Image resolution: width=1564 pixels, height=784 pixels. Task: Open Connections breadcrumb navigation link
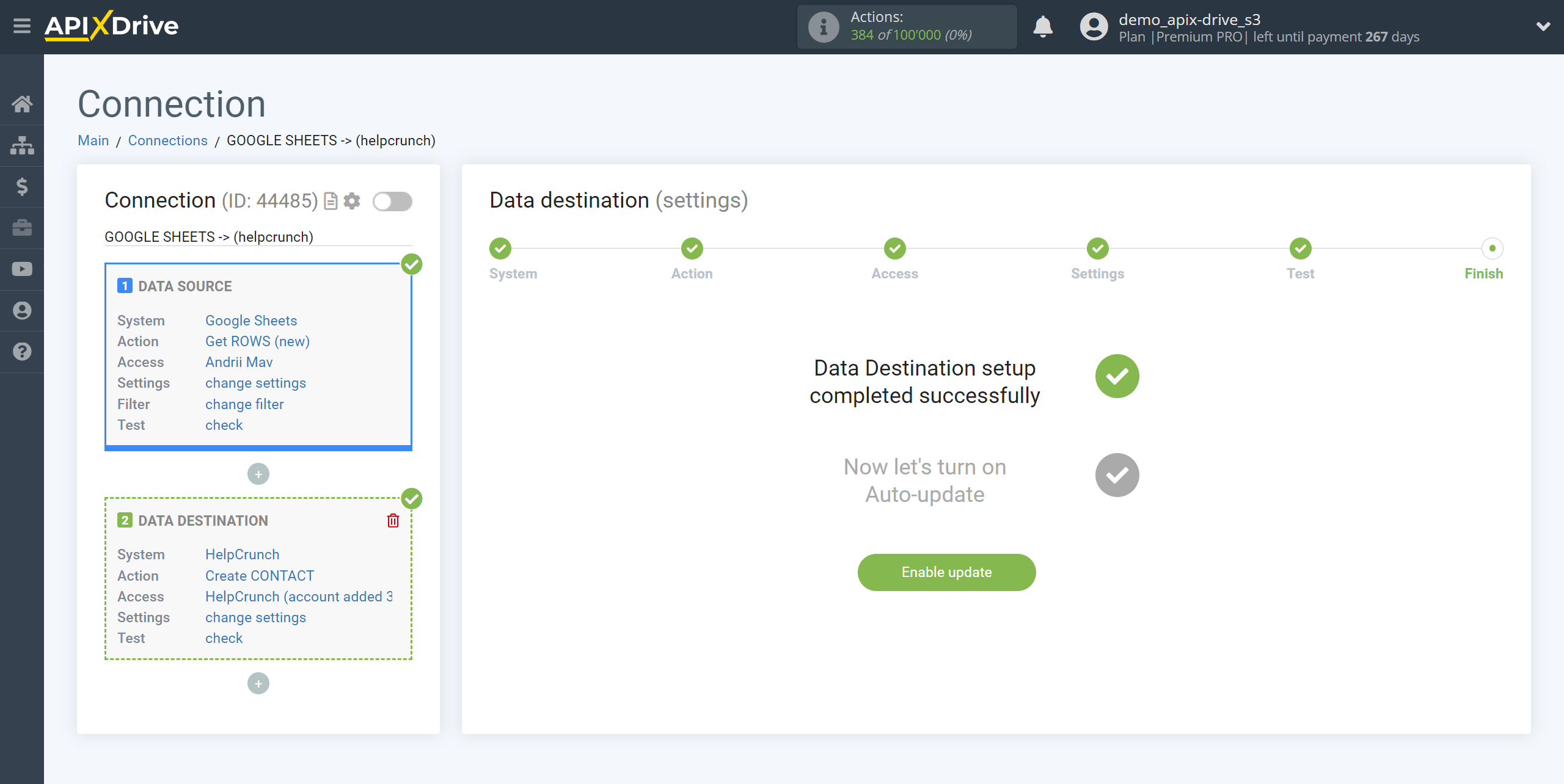coord(168,140)
